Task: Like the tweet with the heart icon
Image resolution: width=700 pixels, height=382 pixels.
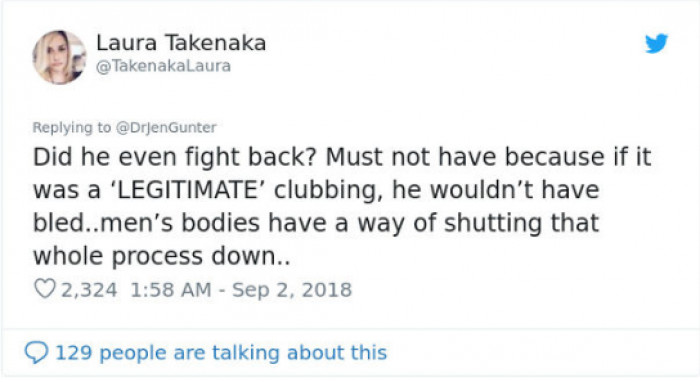Action: point(45,289)
